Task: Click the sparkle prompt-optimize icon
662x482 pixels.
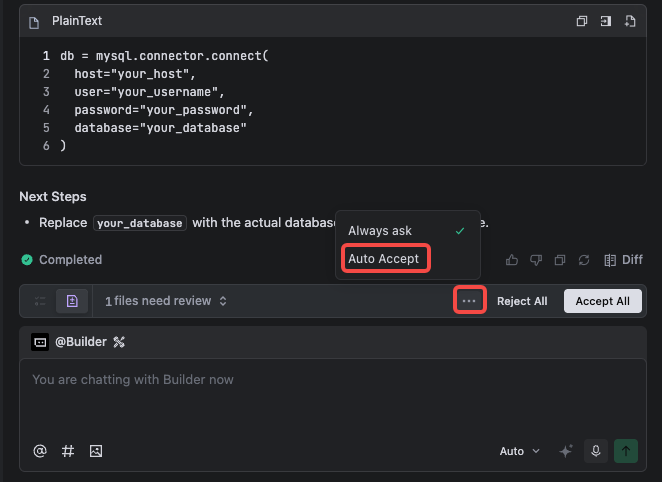Action: [x=566, y=451]
